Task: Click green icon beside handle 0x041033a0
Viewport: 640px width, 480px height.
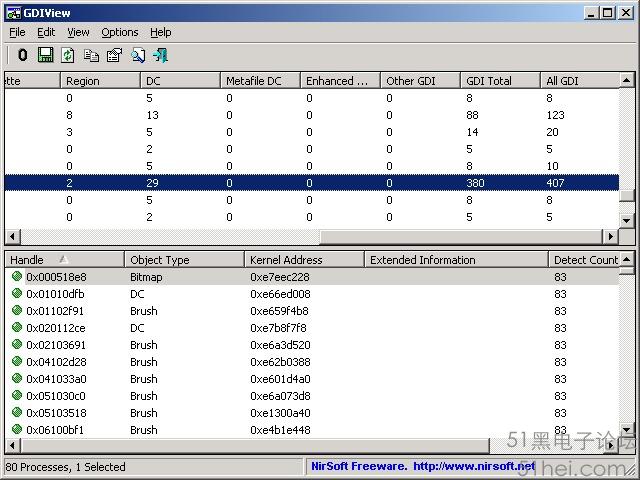Action: [17, 378]
